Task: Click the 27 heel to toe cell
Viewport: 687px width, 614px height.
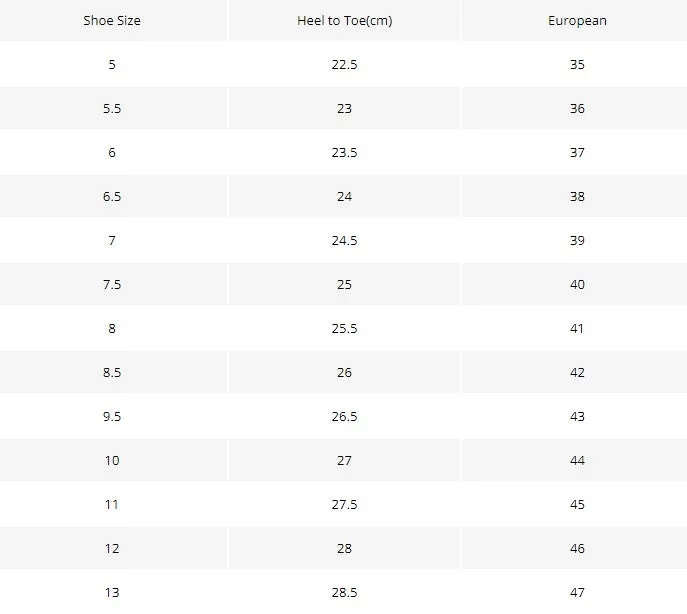Action: tap(344, 461)
